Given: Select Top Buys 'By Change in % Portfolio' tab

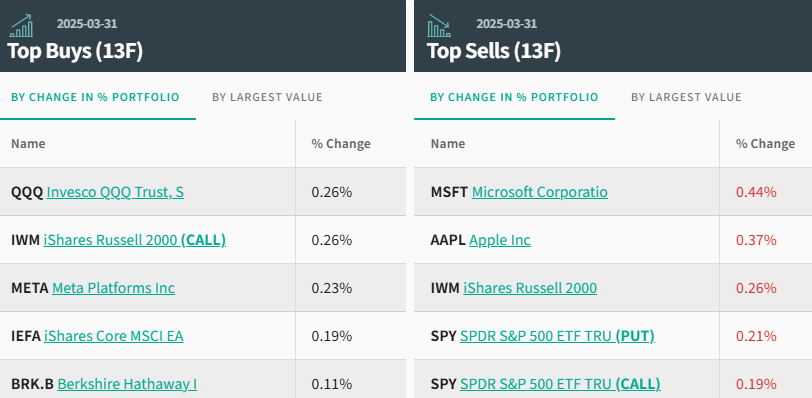Looking at the screenshot, I should [95, 97].
